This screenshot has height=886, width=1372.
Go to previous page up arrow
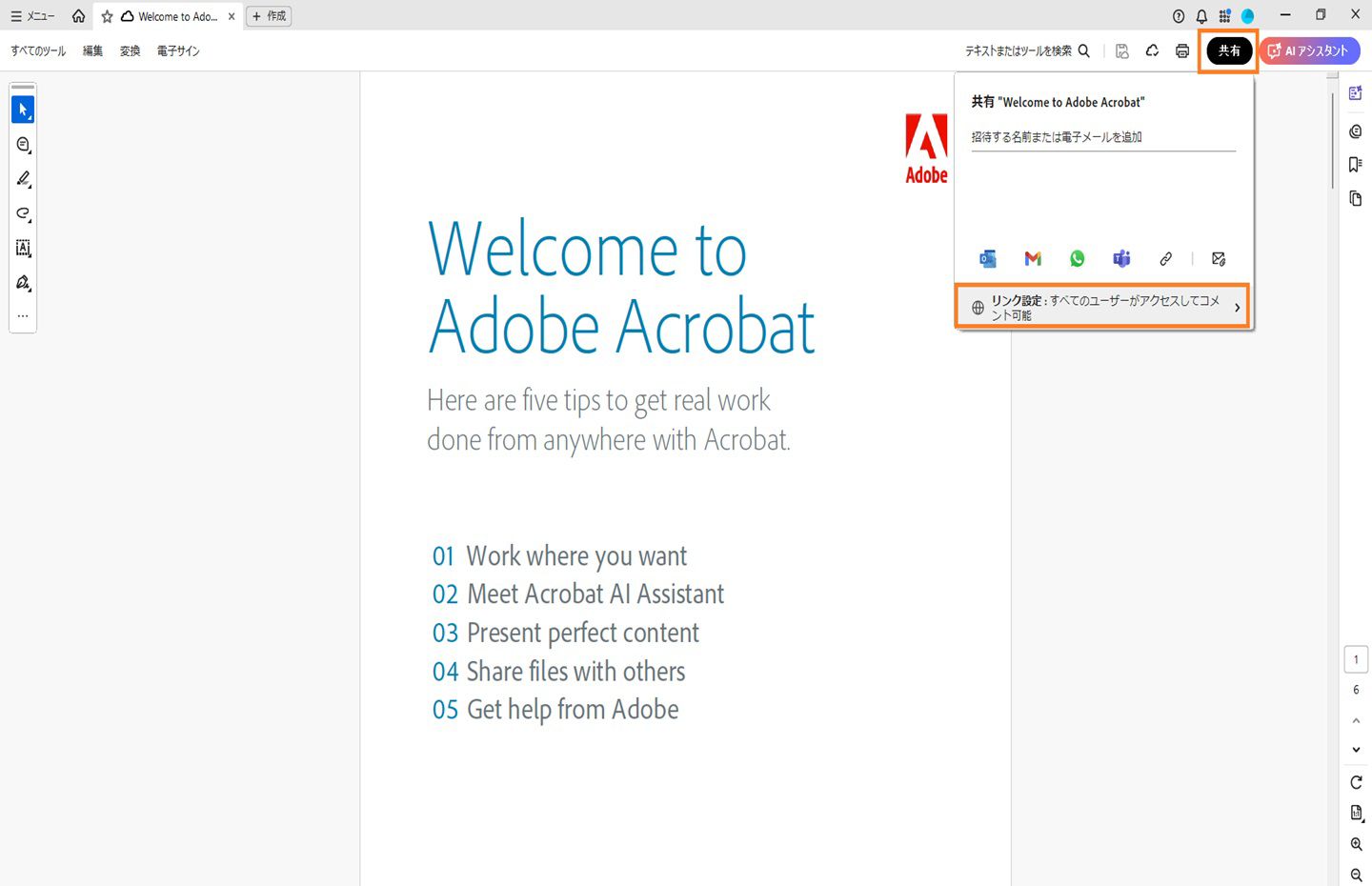click(1356, 720)
